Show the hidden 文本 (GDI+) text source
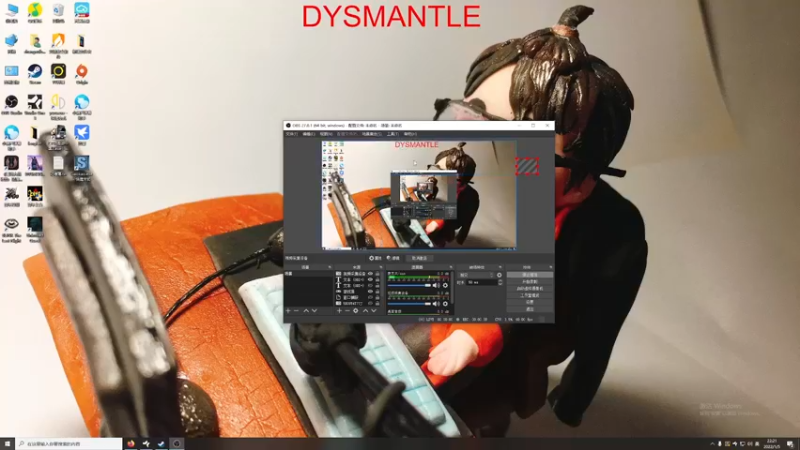This screenshot has height=450, width=800. tap(370, 285)
